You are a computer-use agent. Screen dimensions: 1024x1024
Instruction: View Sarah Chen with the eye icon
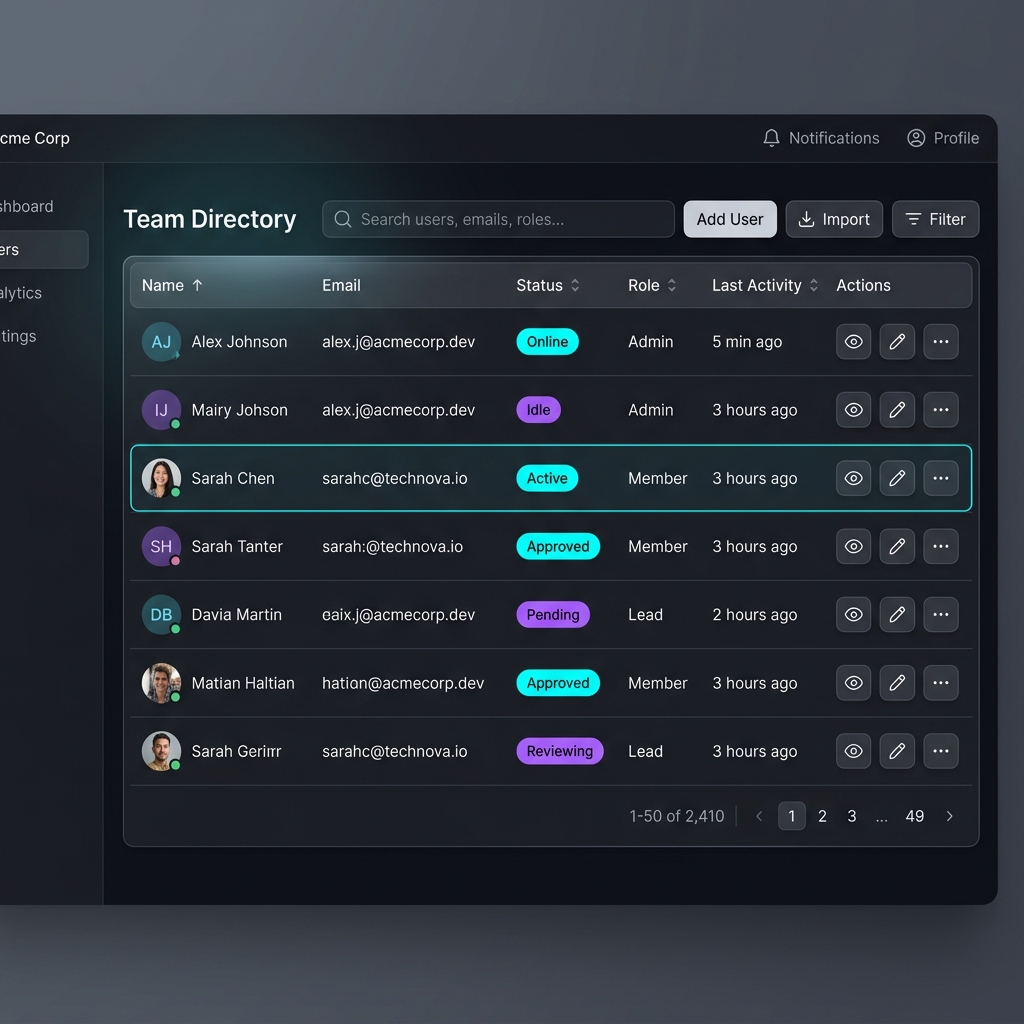[853, 478]
